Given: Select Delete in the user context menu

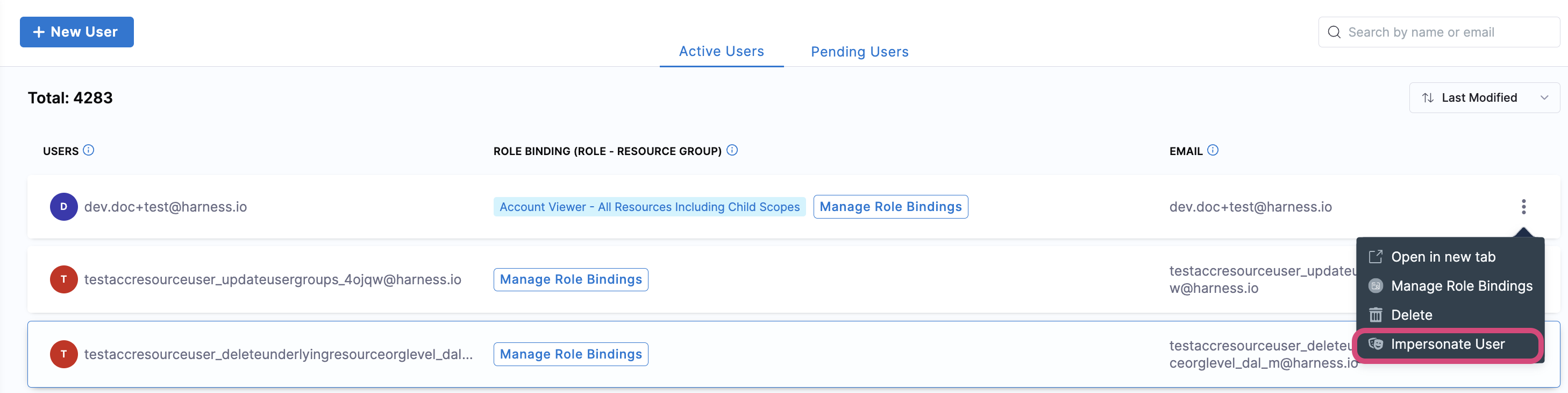Looking at the screenshot, I should pyautogui.click(x=1411, y=315).
